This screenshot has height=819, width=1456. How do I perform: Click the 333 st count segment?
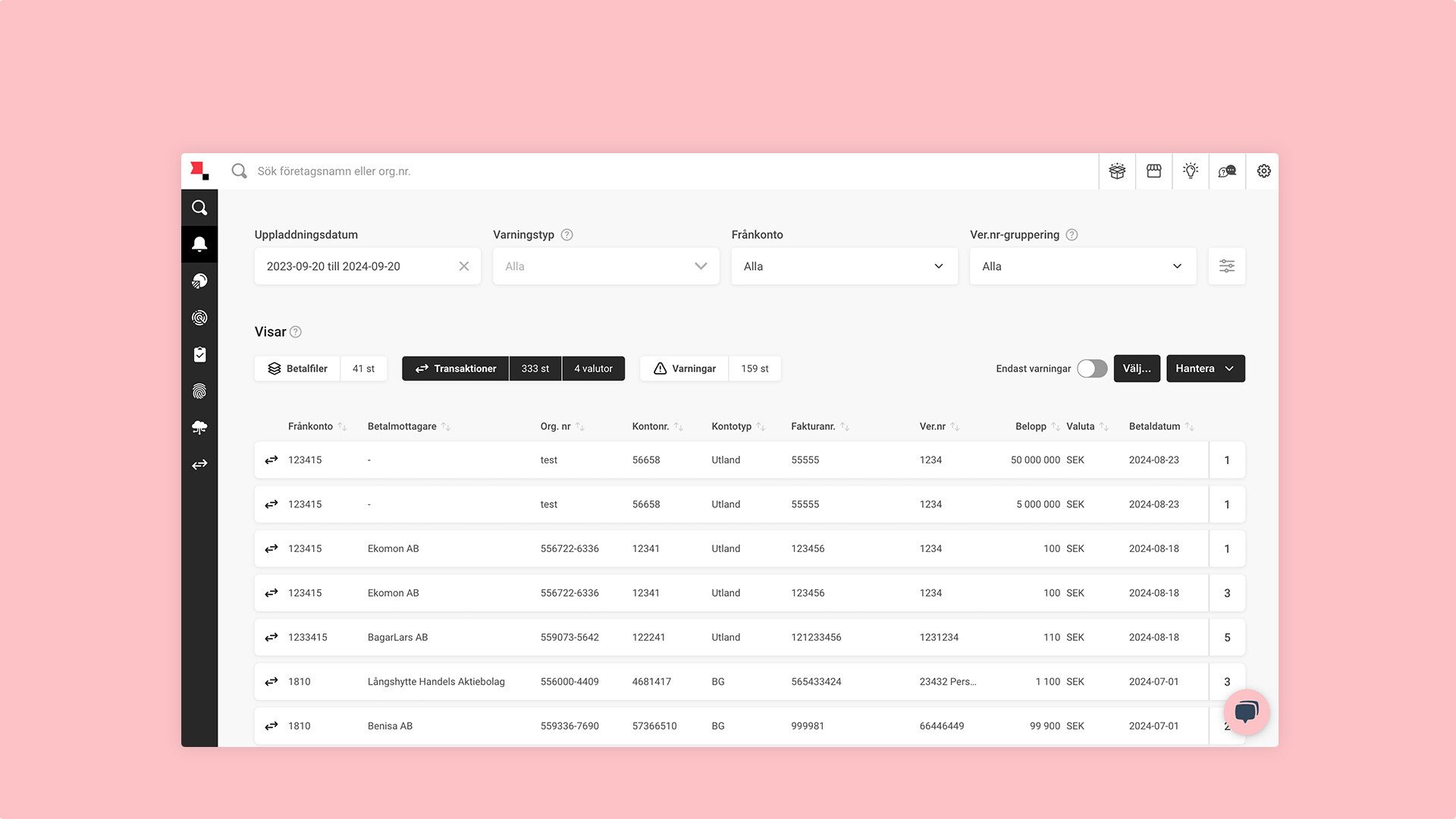tap(535, 369)
